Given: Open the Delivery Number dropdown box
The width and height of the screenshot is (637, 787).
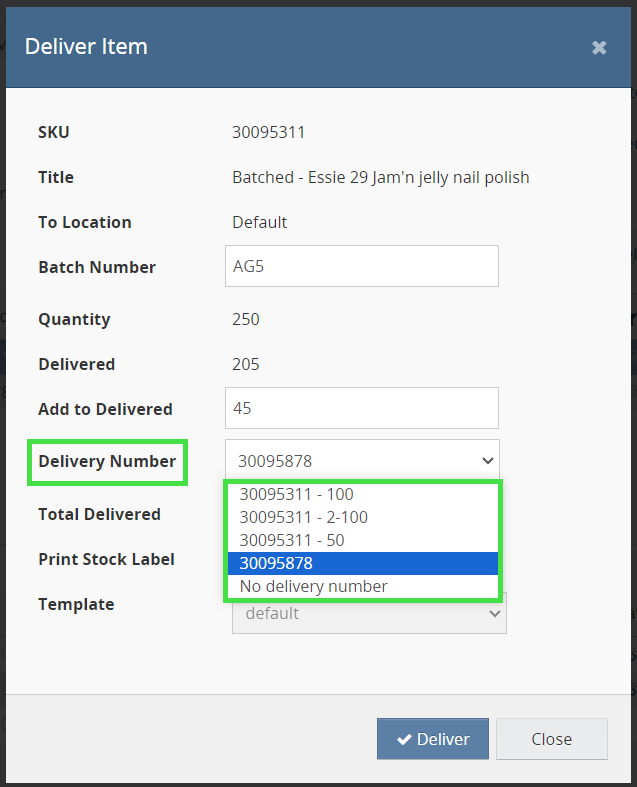Looking at the screenshot, I should click(x=362, y=461).
